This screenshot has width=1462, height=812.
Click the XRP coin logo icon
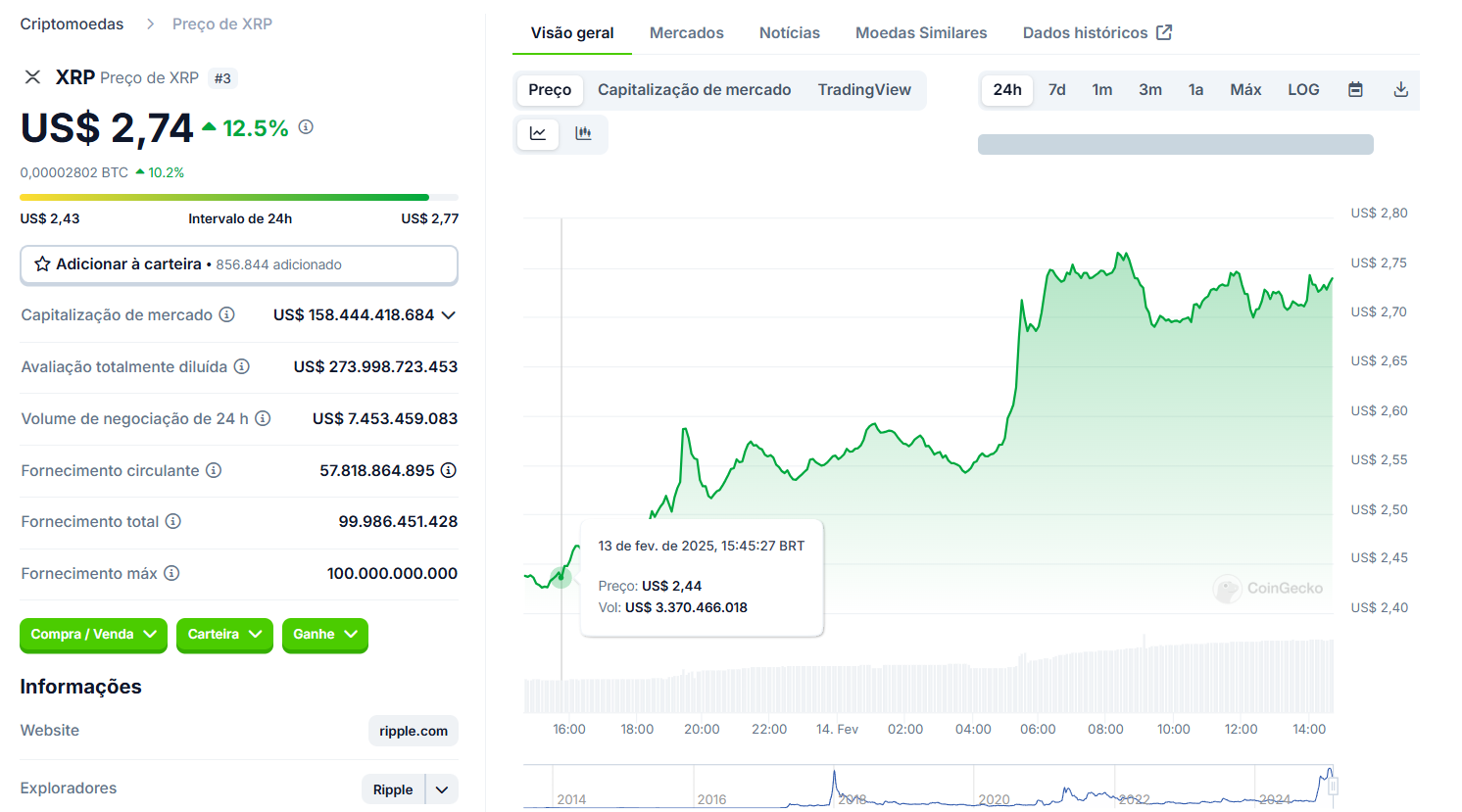click(x=32, y=77)
